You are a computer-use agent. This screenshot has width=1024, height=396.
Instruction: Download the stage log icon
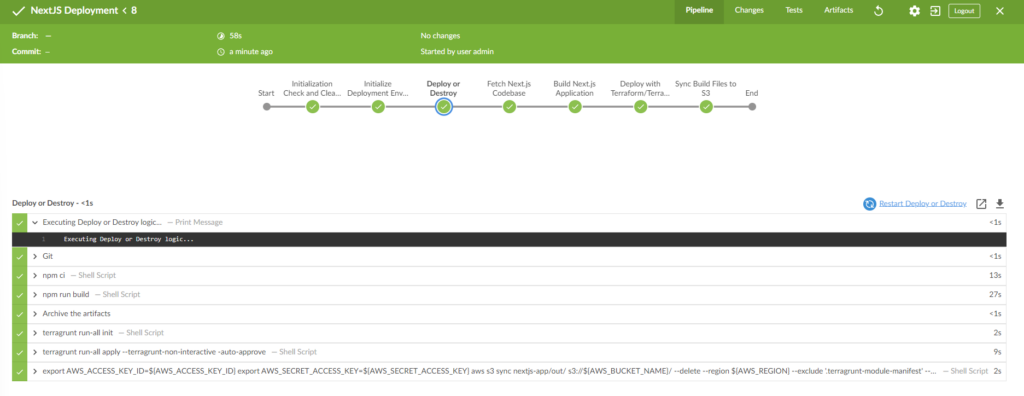pyautogui.click(x=999, y=204)
